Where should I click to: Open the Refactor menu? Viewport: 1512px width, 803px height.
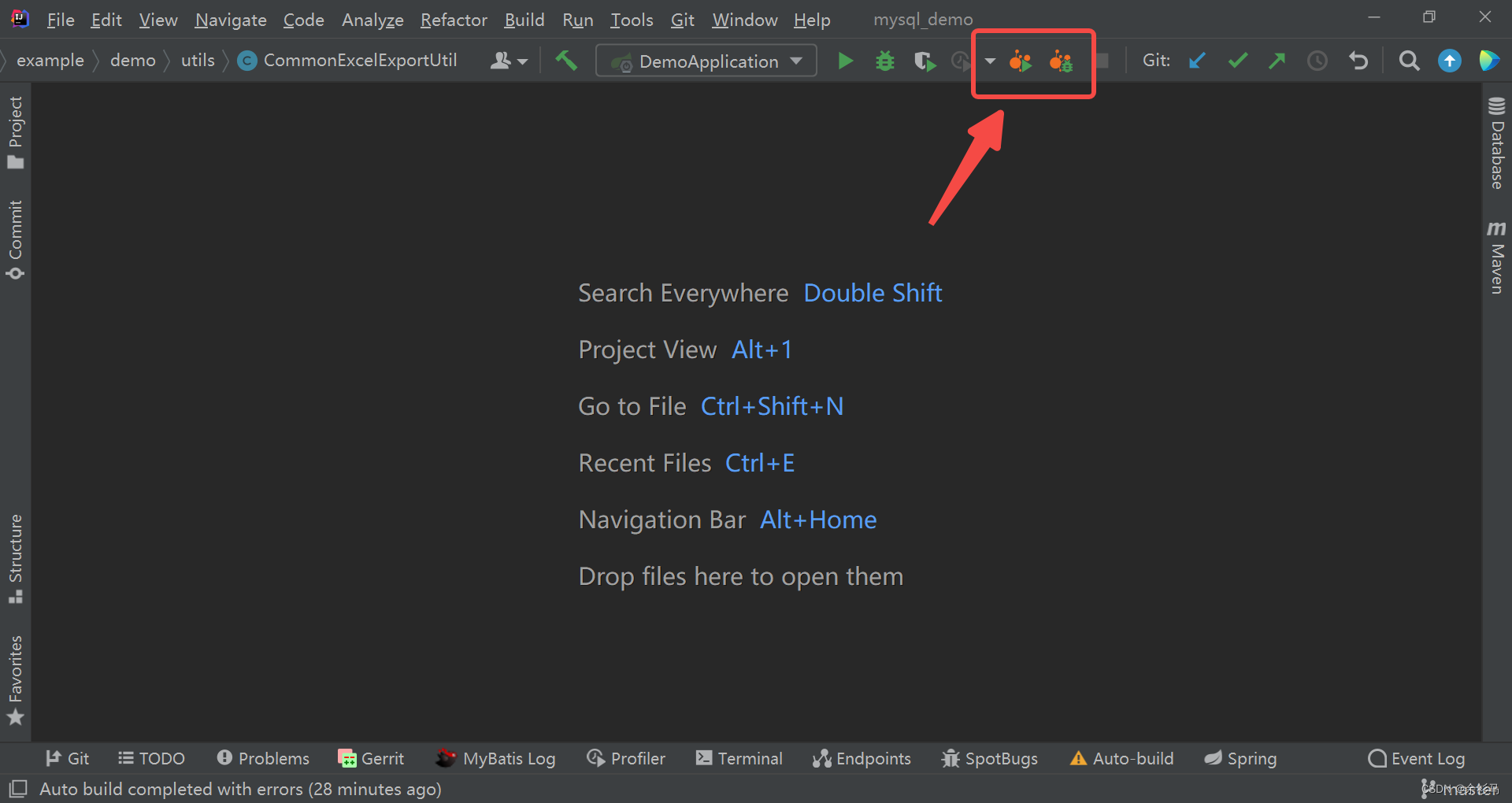[454, 20]
